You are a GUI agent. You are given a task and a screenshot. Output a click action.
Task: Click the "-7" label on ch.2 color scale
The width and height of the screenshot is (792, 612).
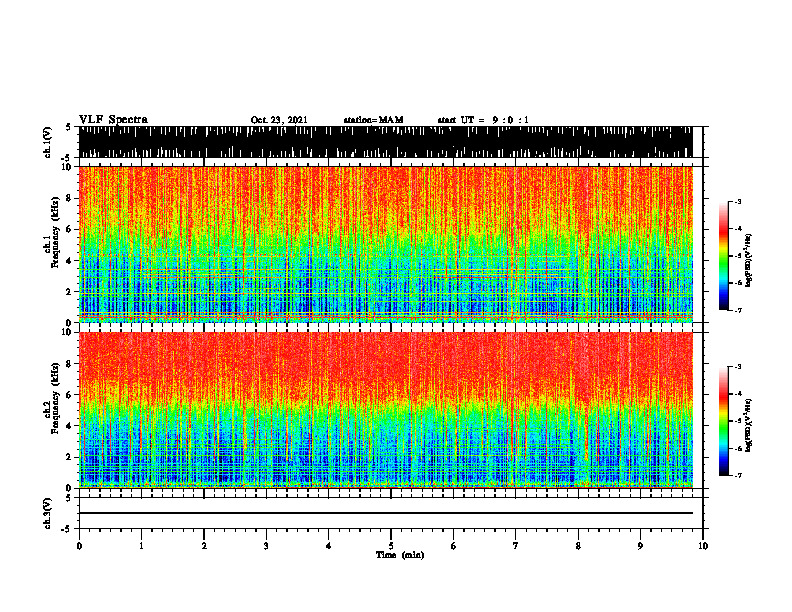point(737,475)
